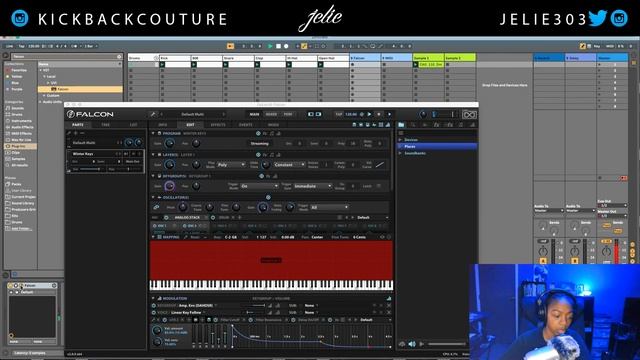Open the Twitter bird icon in banner

pyautogui.click(x=598, y=18)
